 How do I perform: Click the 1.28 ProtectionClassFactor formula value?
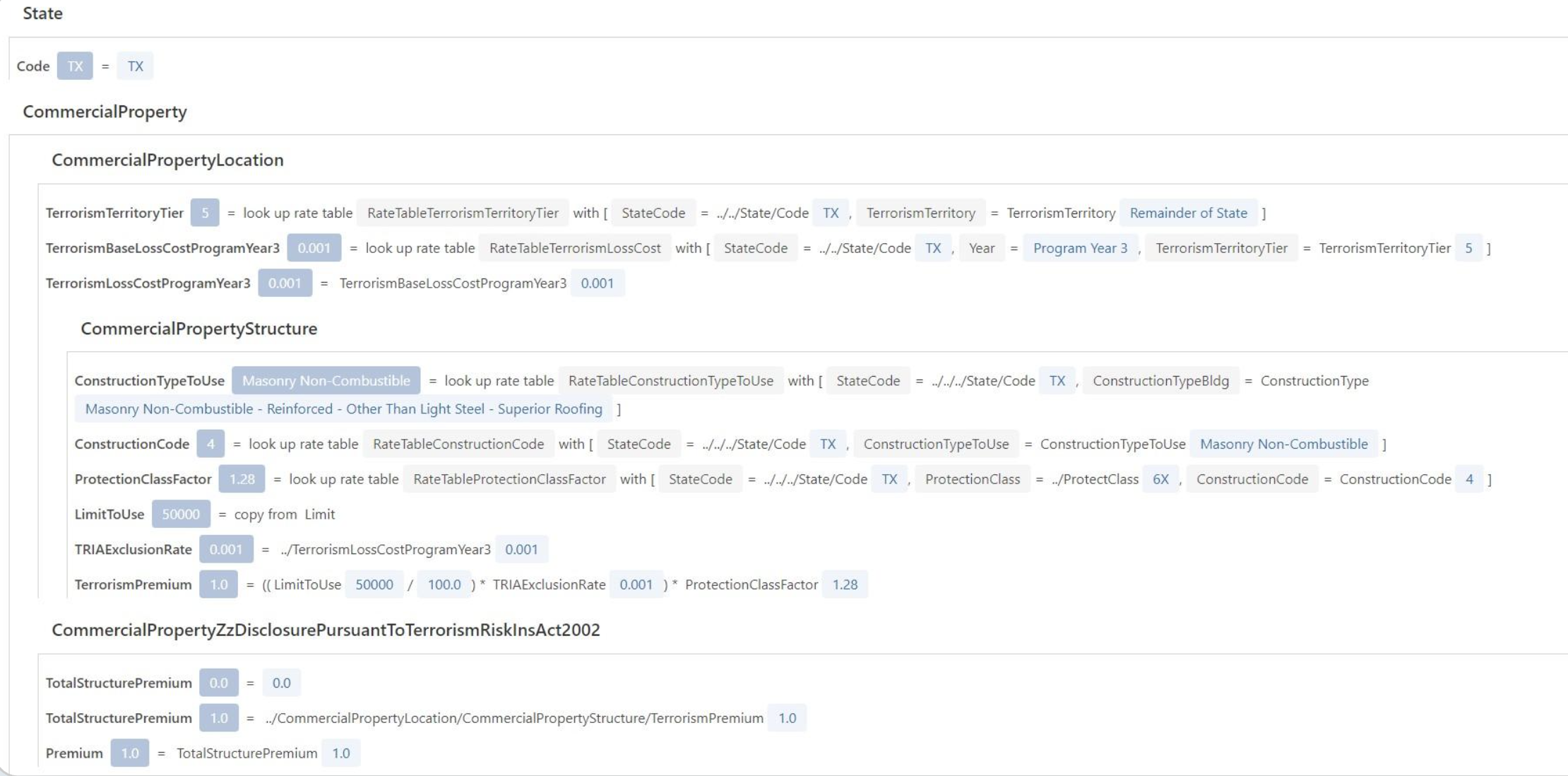coord(845,585)
